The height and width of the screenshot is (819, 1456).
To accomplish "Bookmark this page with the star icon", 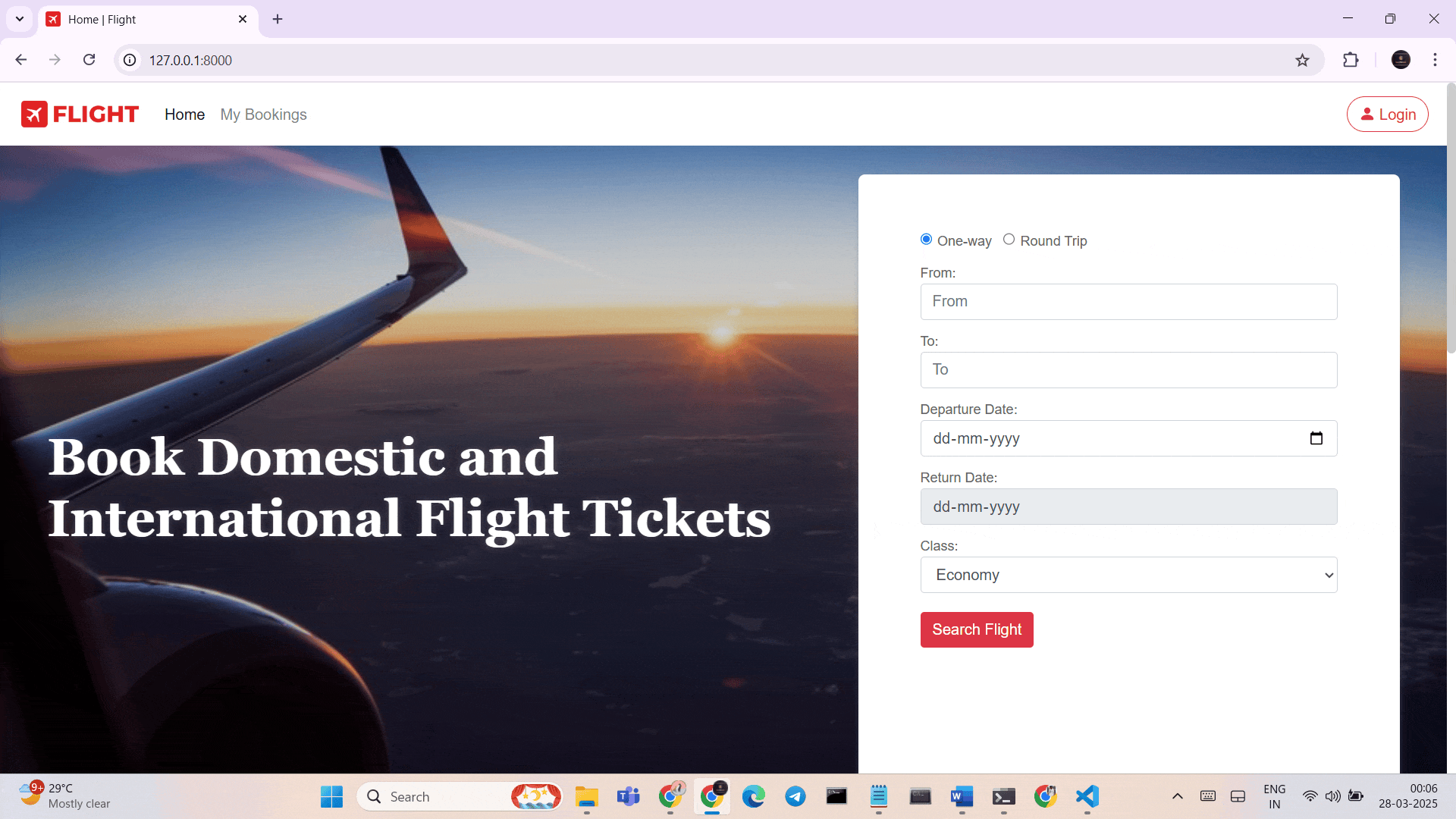I will (1302, 60).
